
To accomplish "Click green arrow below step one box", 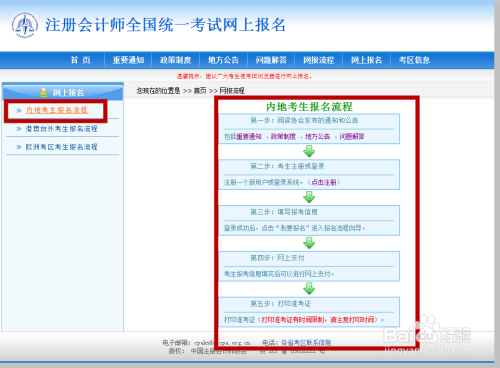I will [x=309, y=151].
